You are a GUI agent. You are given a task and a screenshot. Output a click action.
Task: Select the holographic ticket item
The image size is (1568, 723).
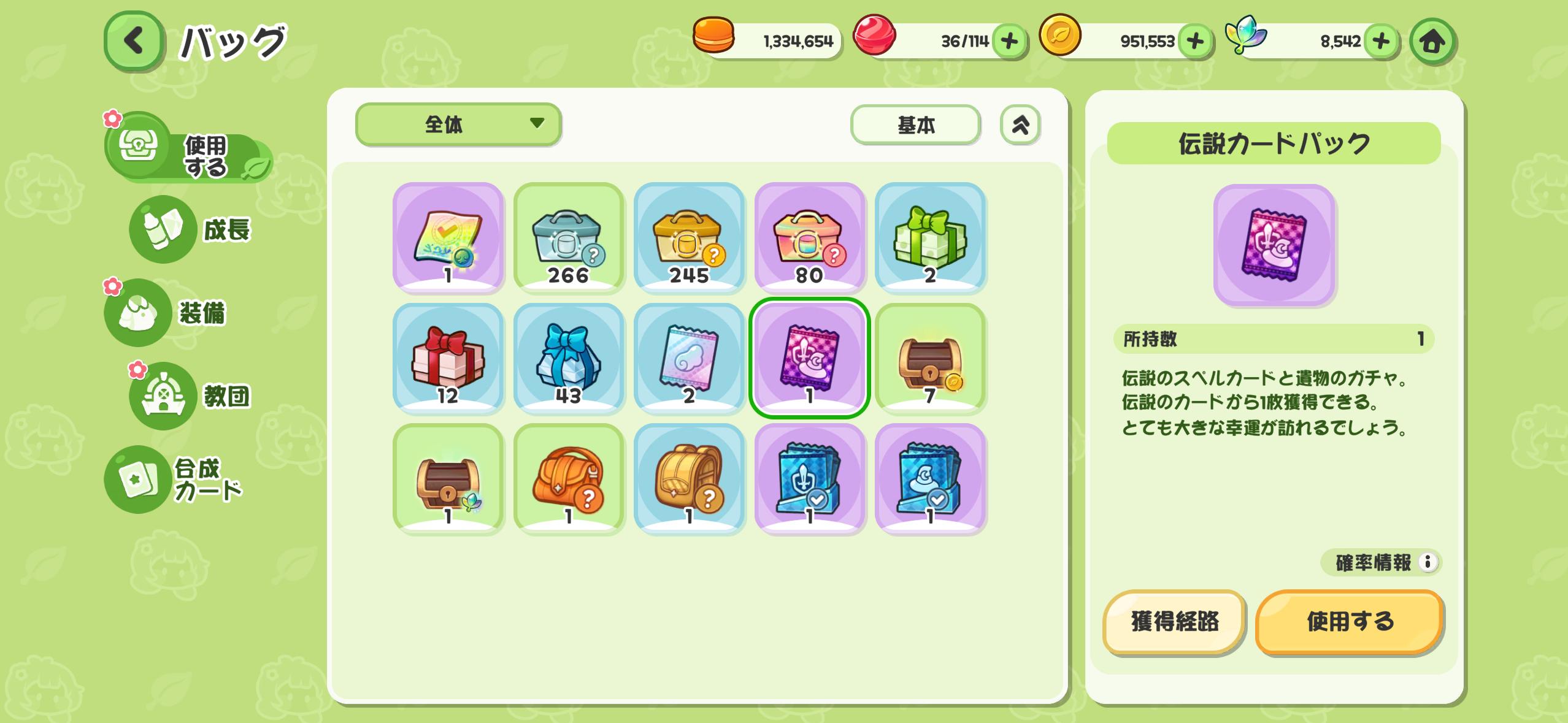tap(448, 237)
